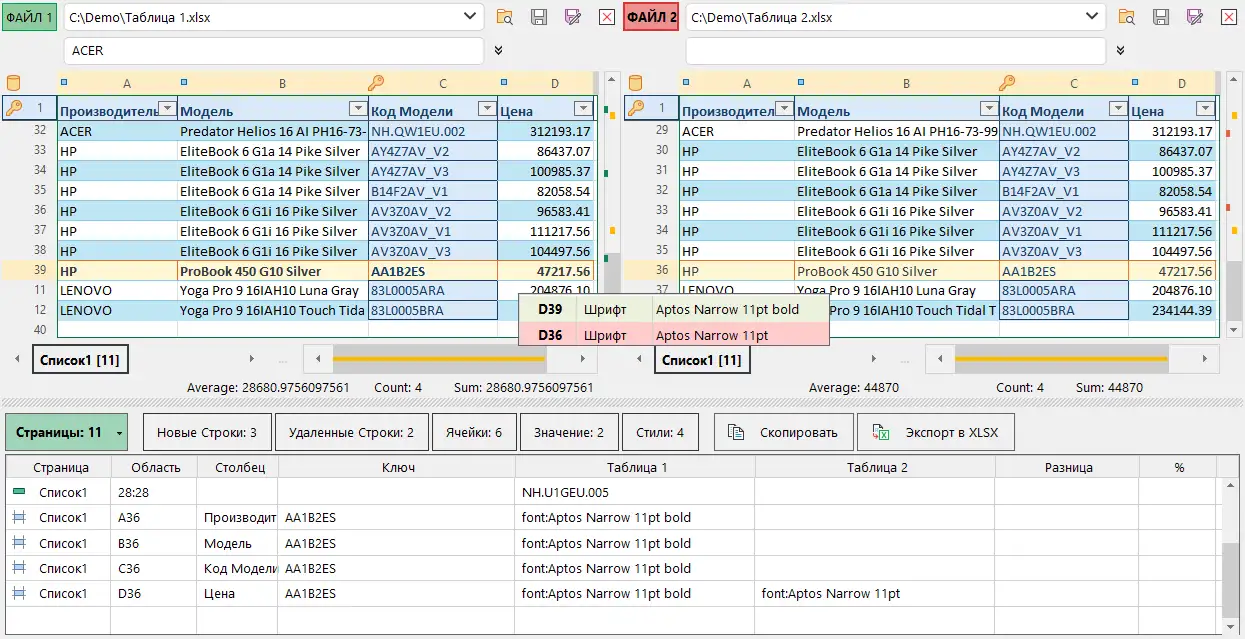Click the ФАЙЛ 2 button
Image resolution: width=1245 pixels, height=639 pixels.
652,17
